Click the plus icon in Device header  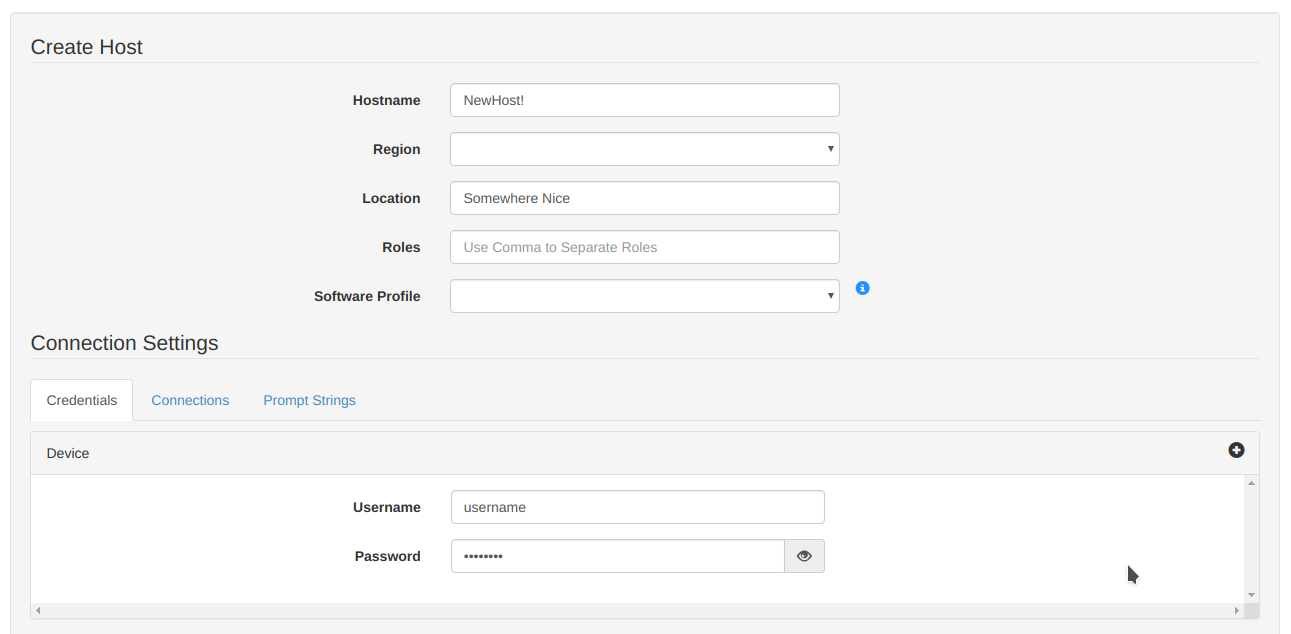[1236, 450]
